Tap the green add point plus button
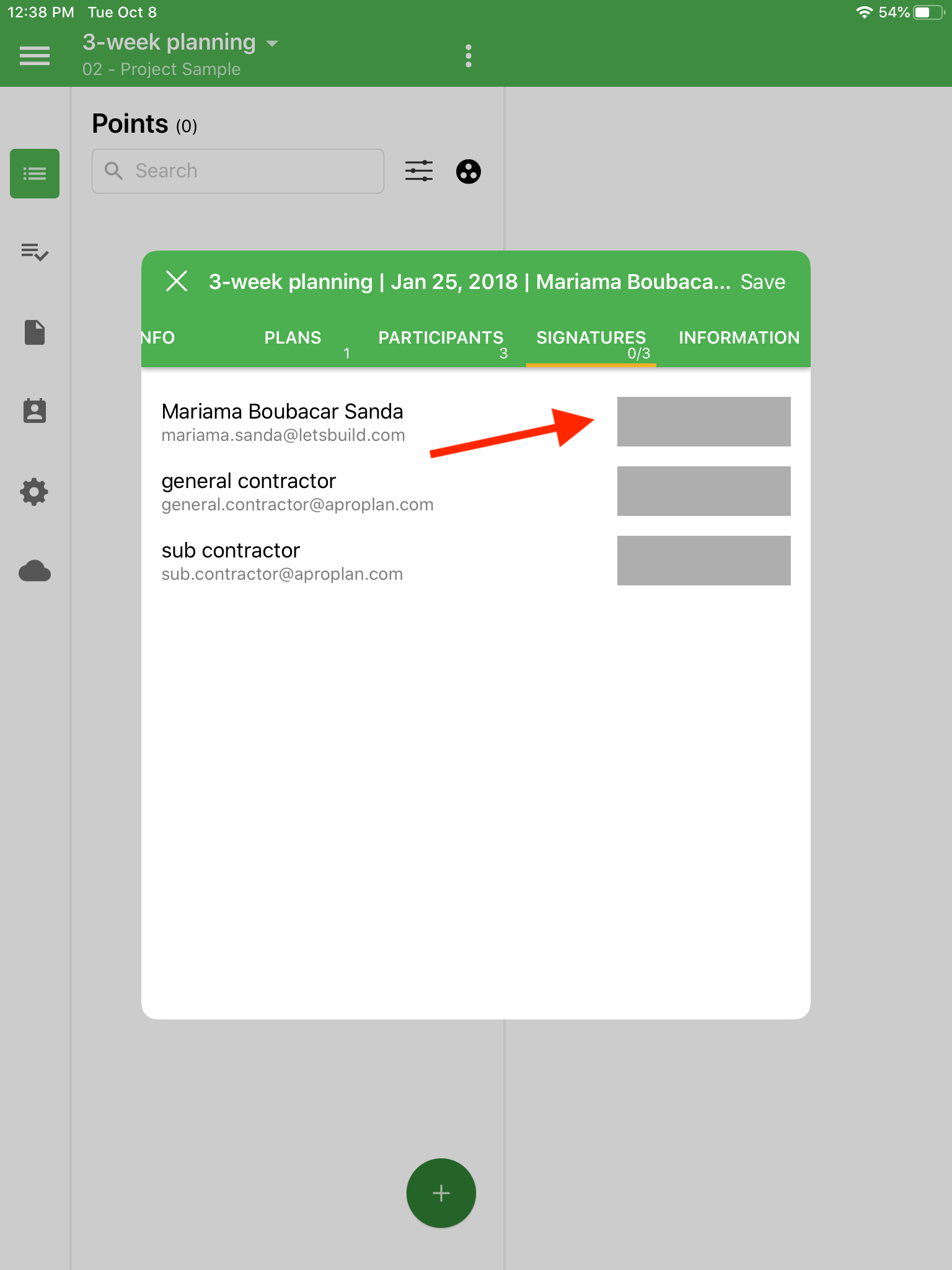The image size is (952, 1270). pos(441,1193)
